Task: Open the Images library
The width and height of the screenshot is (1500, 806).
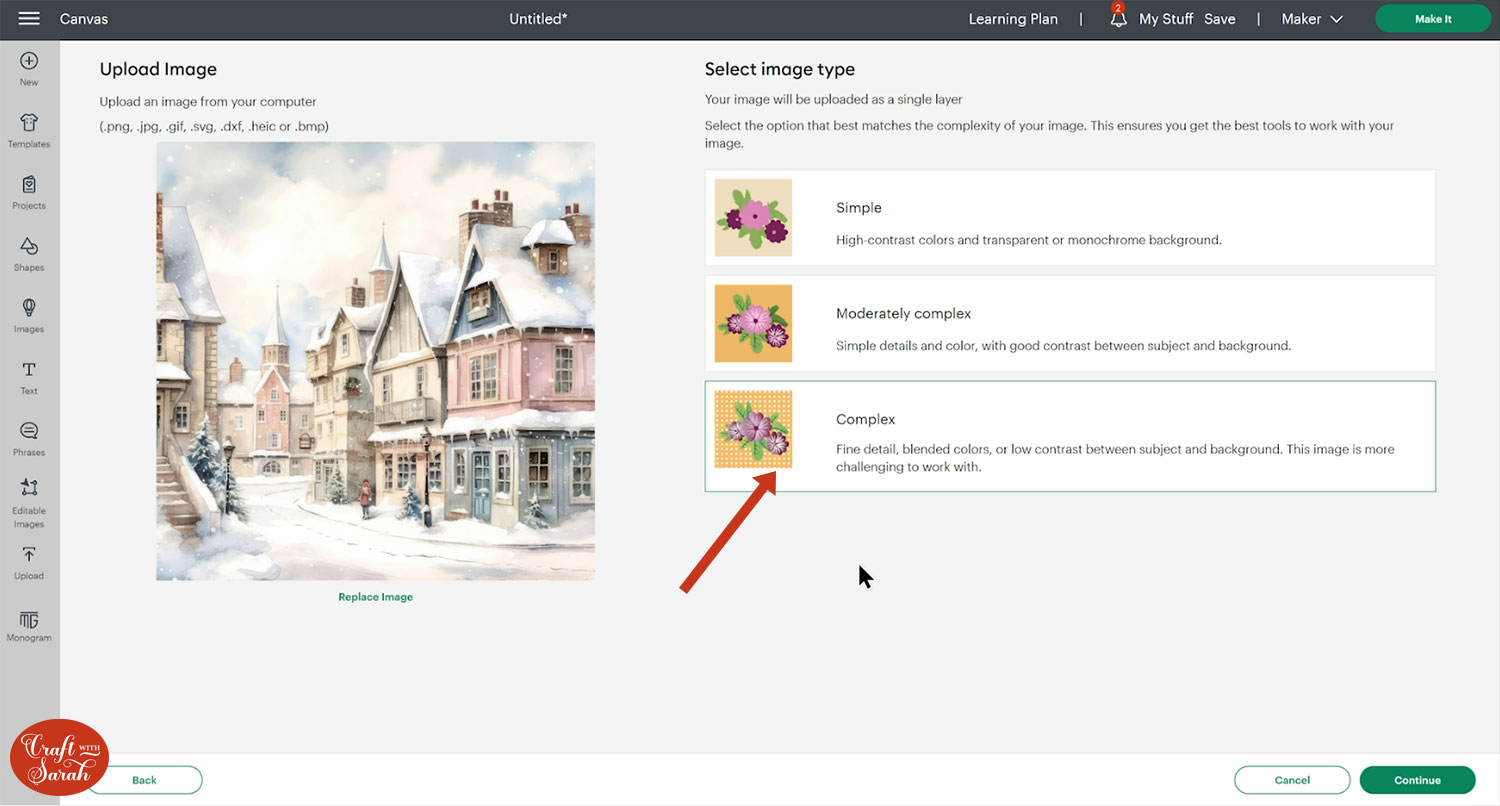Action: [29, 309]
